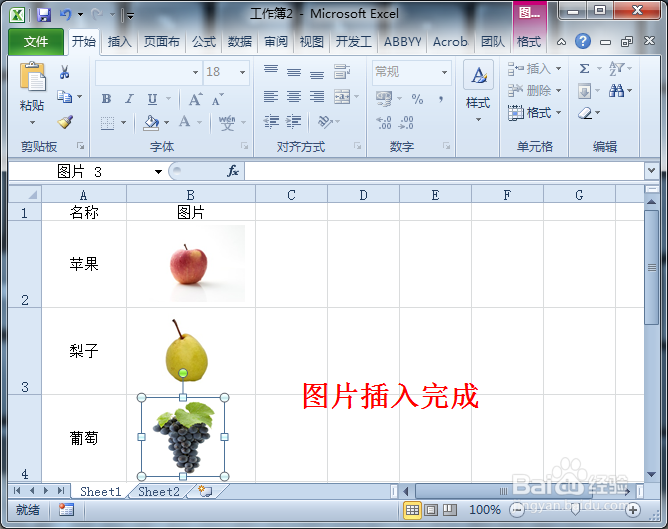Click the Clear eraser icon
This screenshot has height=529, width=668.
[x=585, y=113]
